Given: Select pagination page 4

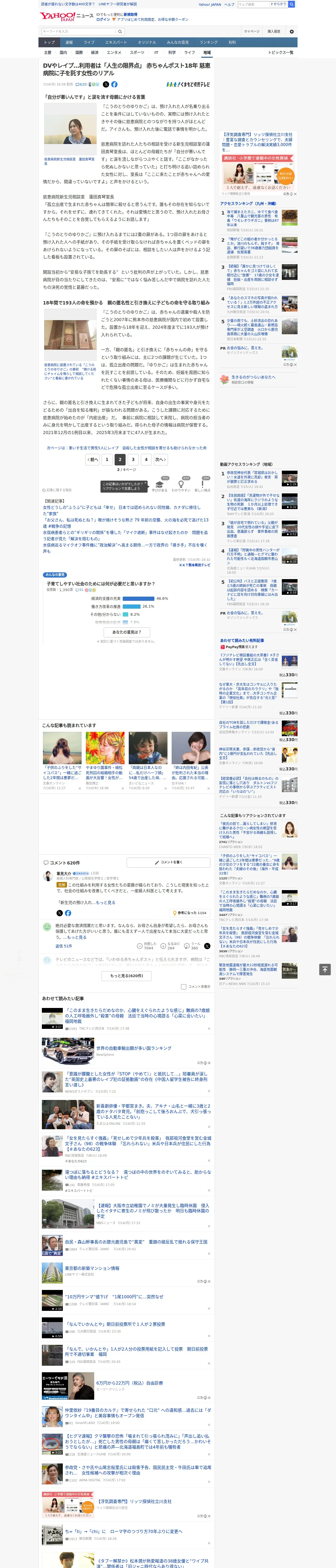Looking at the screenshot, I should coord(146,460).
